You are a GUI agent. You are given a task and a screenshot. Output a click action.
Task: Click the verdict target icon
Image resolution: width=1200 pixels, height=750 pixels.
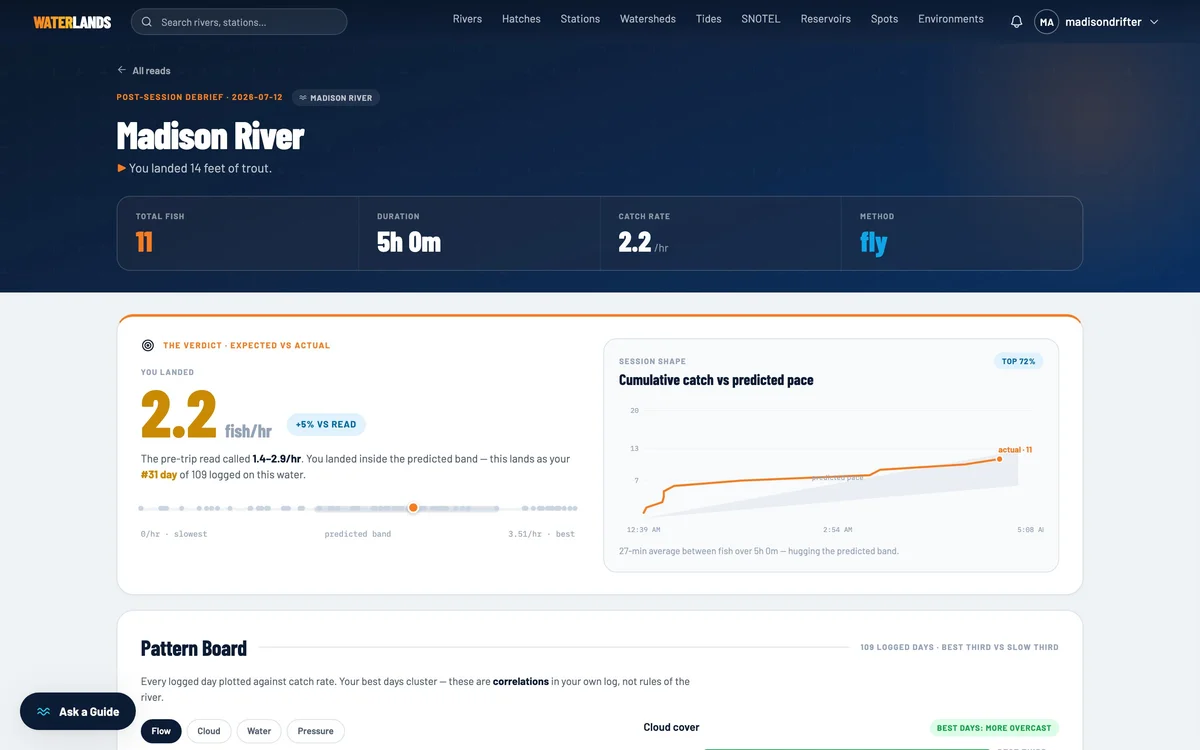click(x=148, y=345)
